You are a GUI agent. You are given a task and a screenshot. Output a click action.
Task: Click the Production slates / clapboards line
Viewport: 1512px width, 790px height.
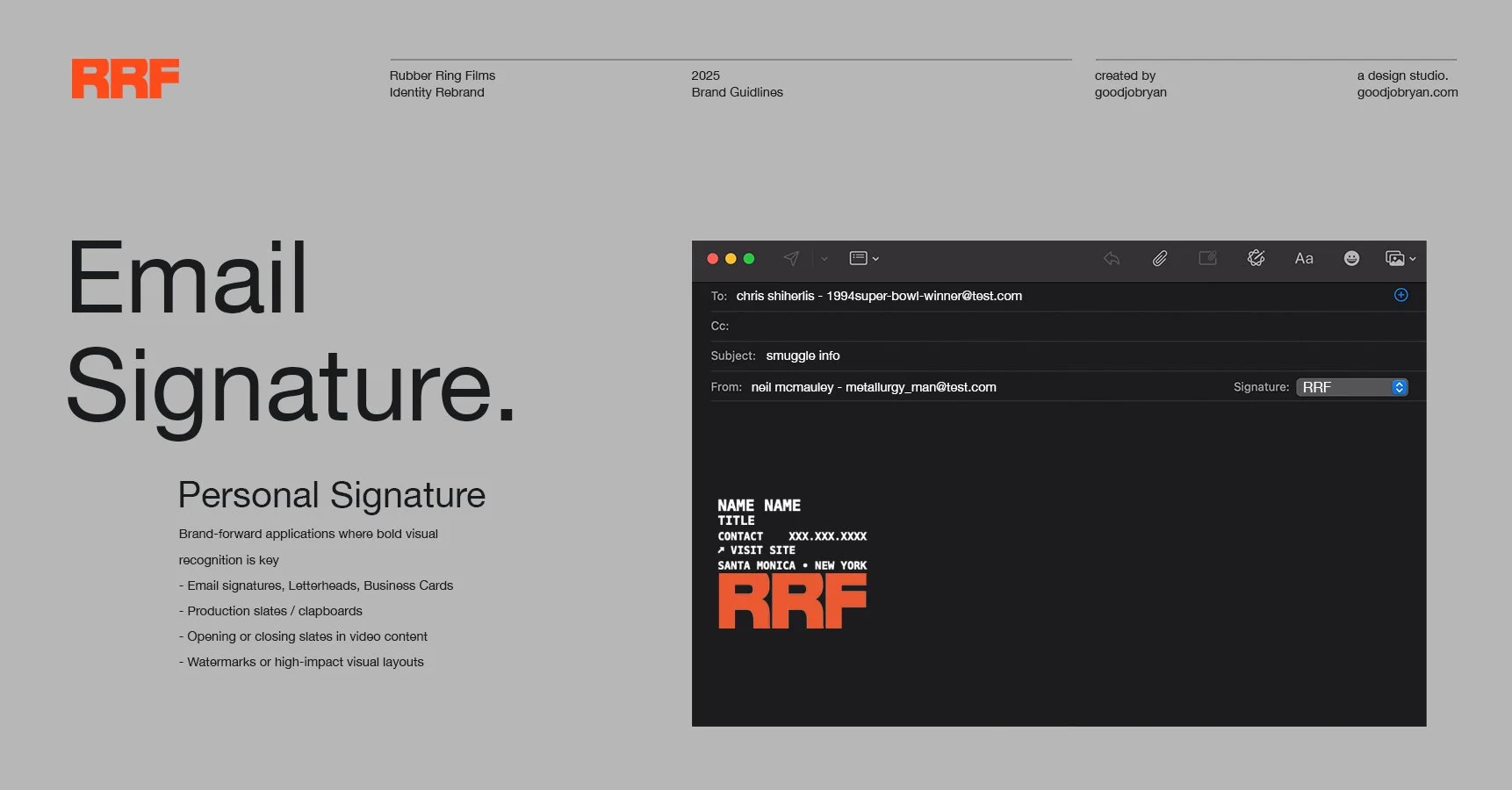click(270, 611)
